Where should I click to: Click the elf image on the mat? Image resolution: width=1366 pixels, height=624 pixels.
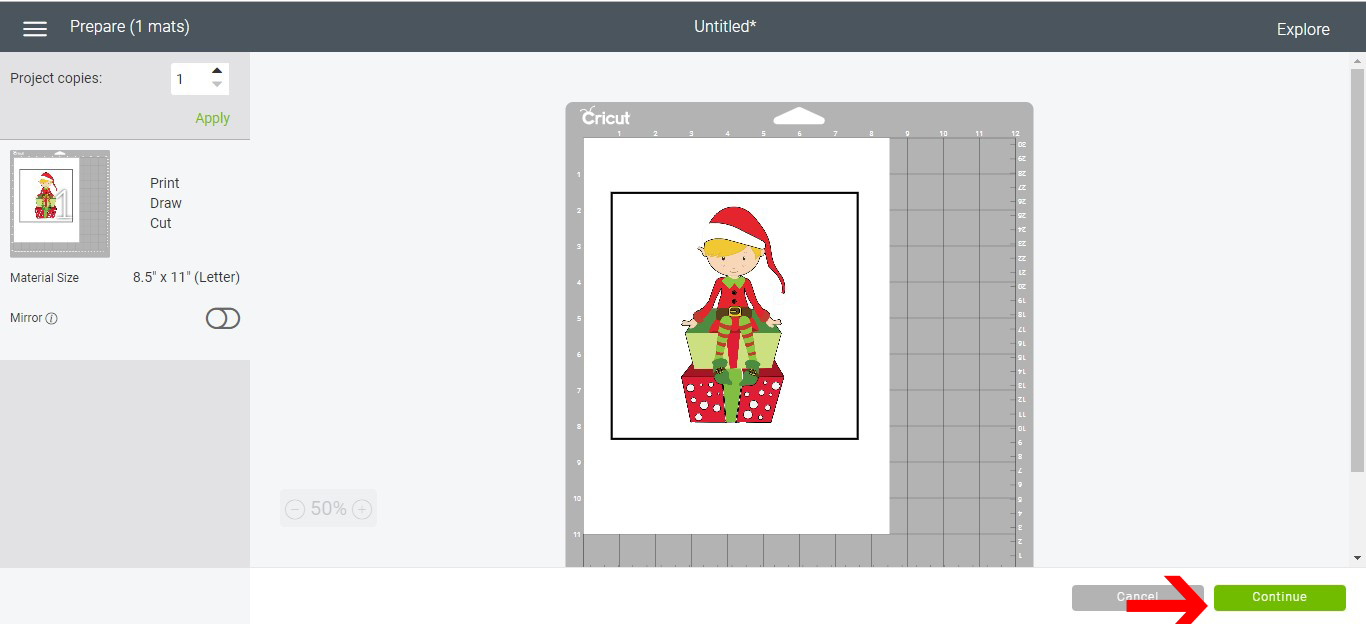click(x=734, y=315)
